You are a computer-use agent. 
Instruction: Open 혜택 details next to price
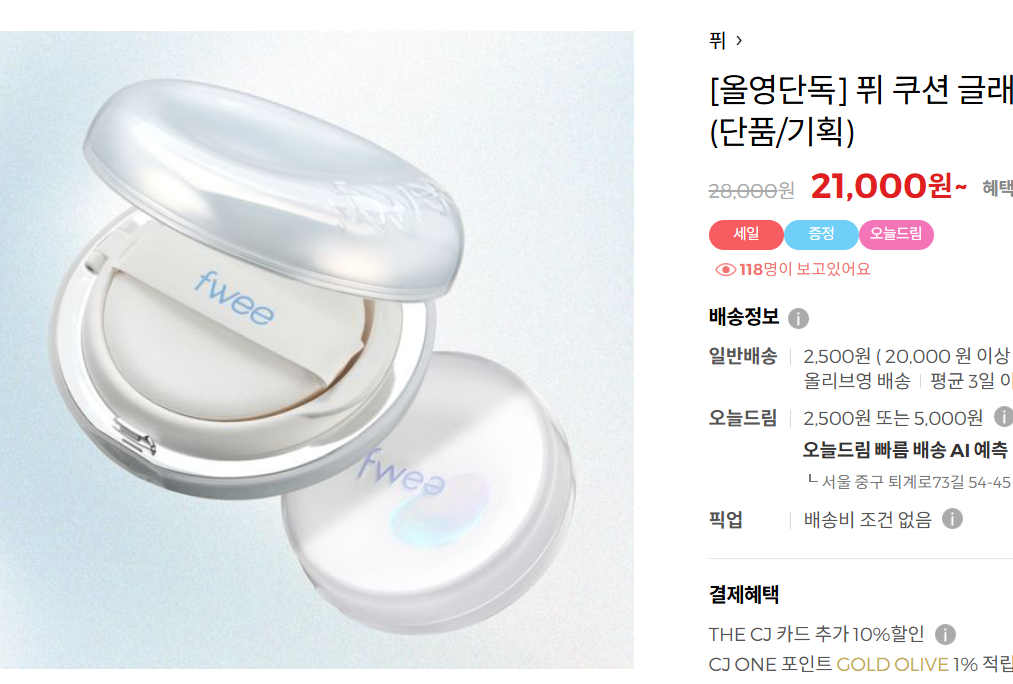pyautogui.click(x=997, y=188)
